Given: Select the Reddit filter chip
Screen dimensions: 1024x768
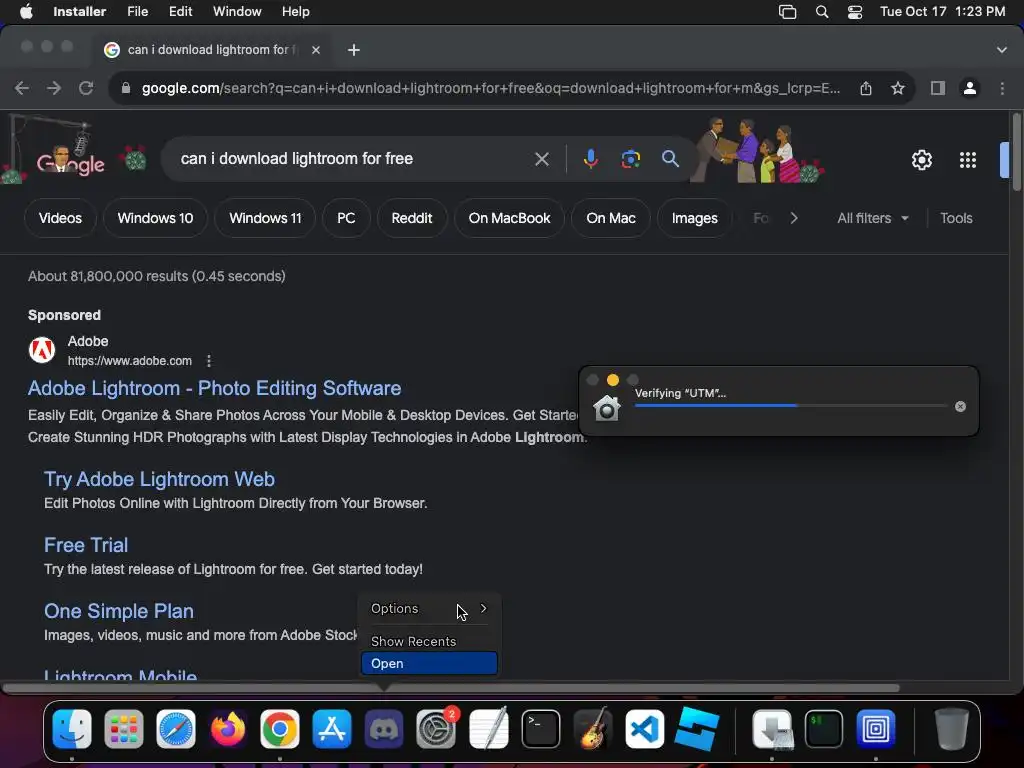Looking at the screenshot, I should (x=411, y=218).
